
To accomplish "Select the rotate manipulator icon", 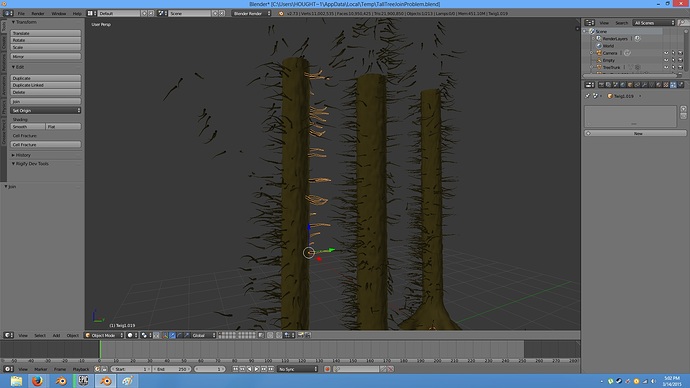I will tap(180, 335).
